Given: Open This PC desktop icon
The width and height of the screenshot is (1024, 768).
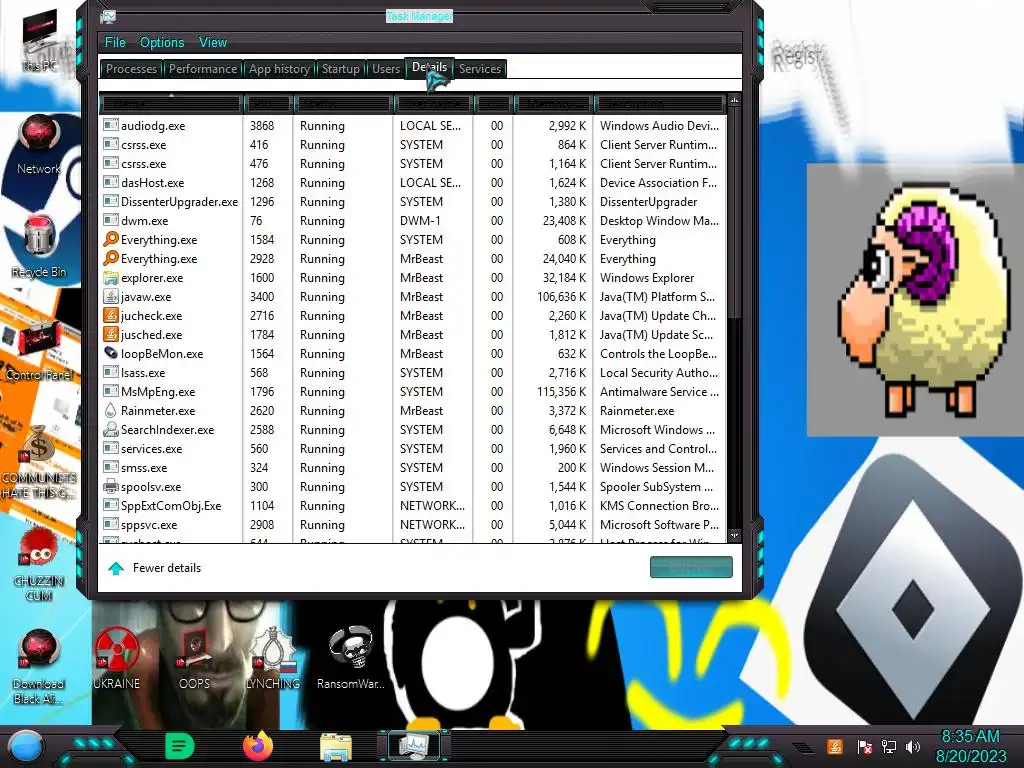Looking at the screenshot, I should 39,40.
